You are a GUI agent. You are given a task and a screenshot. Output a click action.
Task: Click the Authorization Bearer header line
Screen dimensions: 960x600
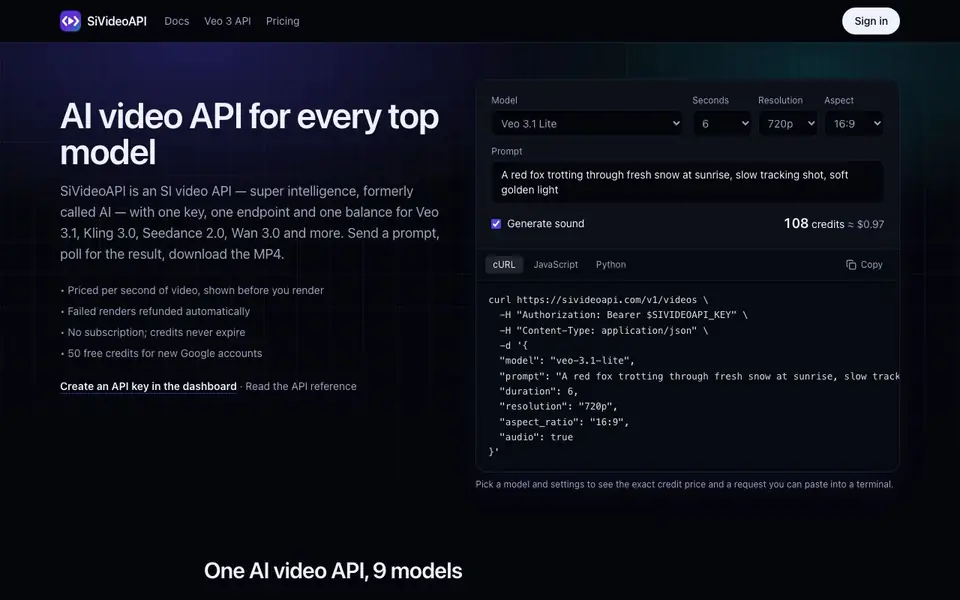[x=623, y=315]
